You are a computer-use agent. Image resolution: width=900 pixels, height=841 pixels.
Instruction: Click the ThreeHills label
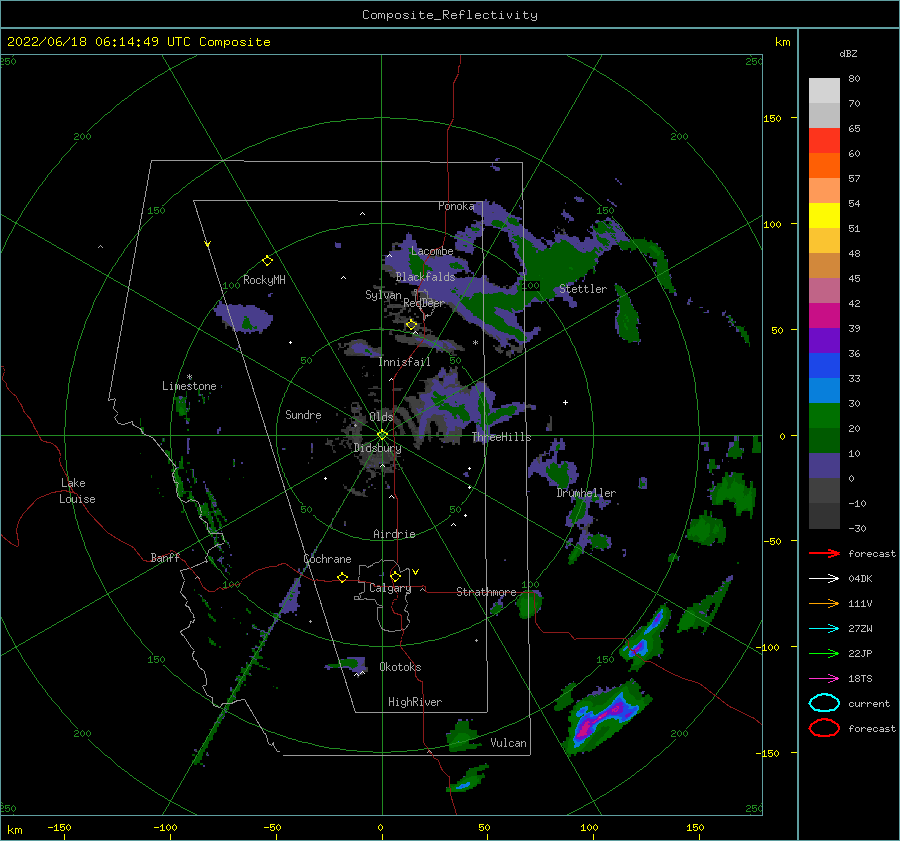coord(502,437)
